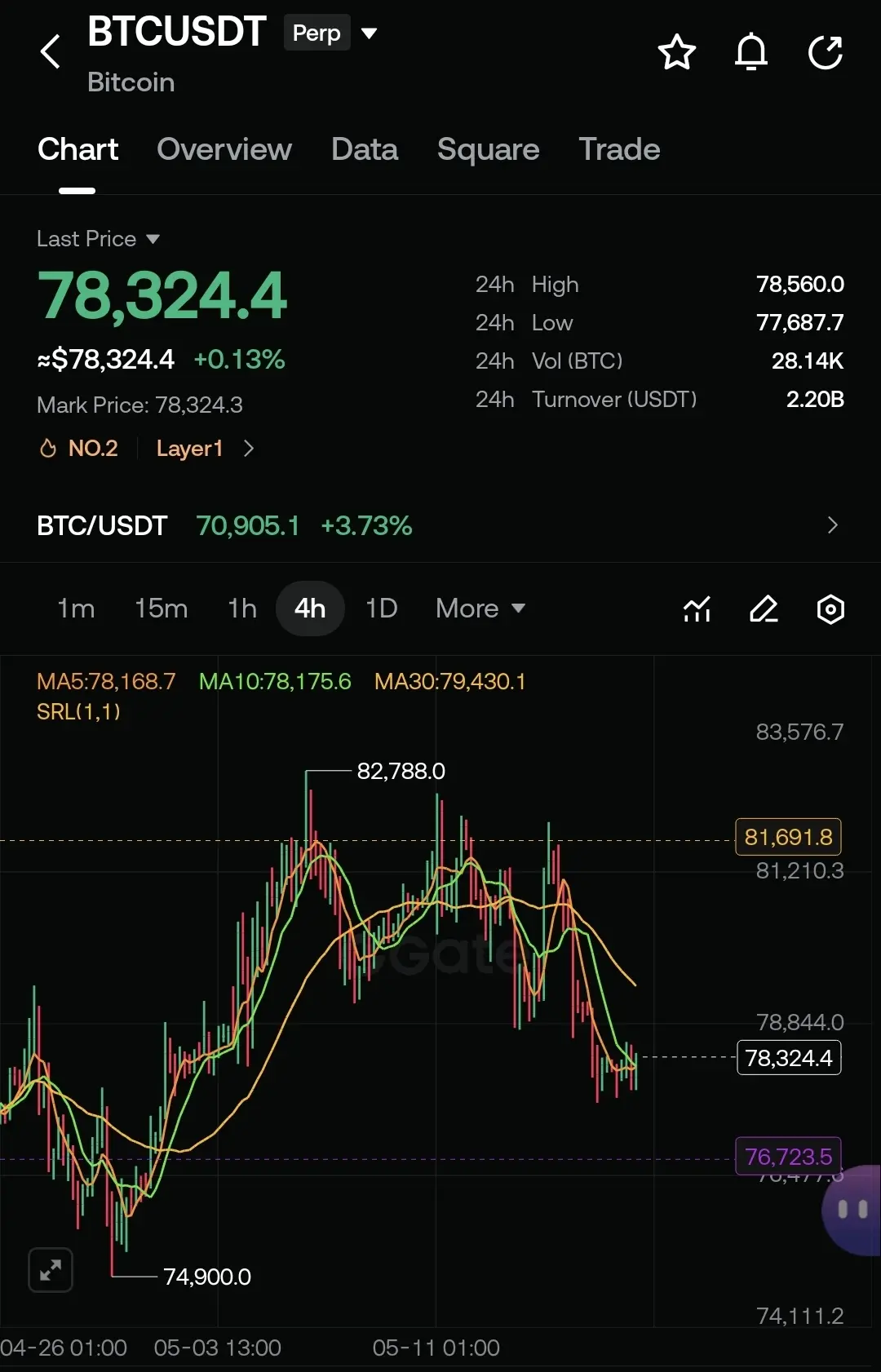Select the 1h timeframe
This screenshot has width=881, height=1372.
tap(242, 609)
